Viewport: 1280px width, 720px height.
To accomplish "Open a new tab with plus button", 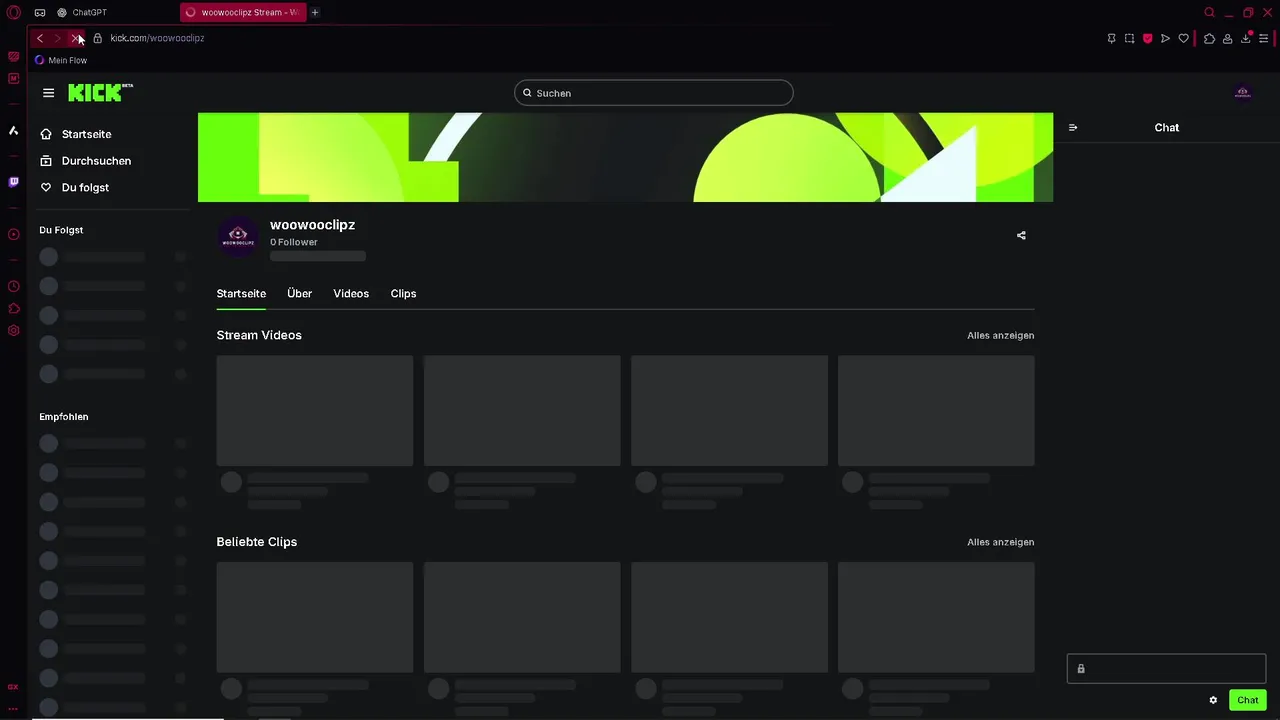I will click(x=315, y=13).
